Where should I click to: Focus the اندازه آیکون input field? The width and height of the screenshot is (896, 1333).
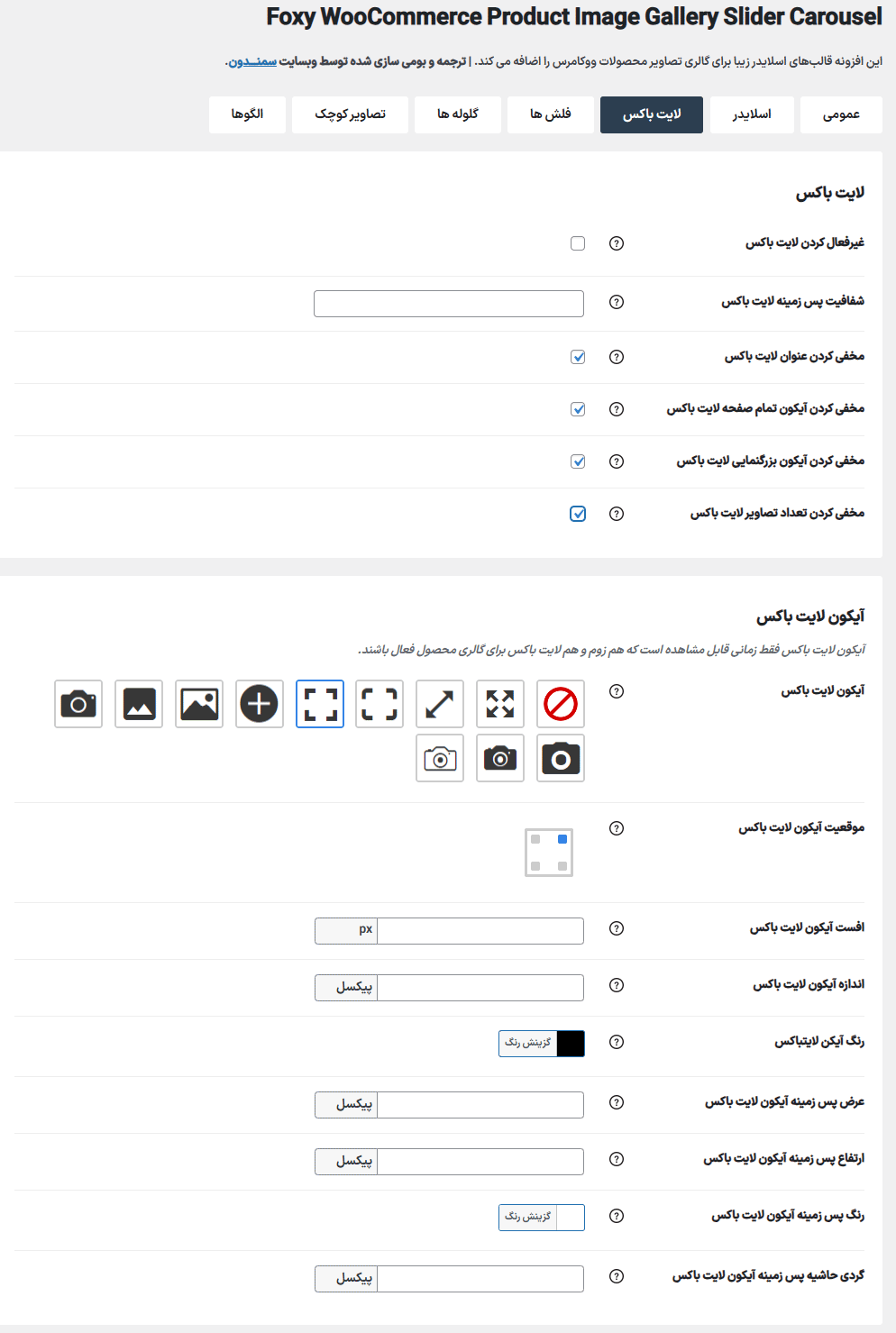tap(480, 987)
